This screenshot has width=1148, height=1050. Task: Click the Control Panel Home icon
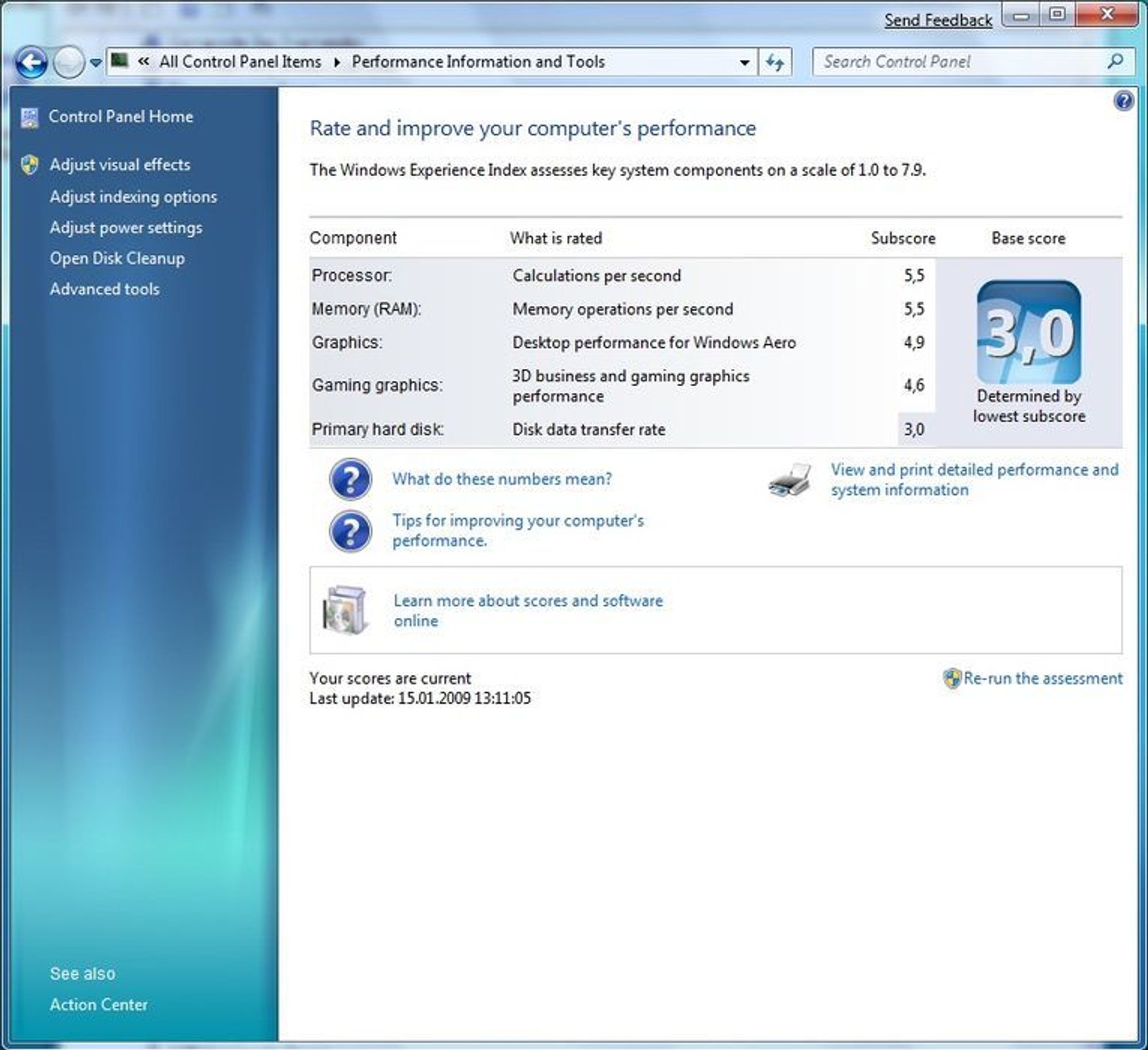[29, 118]
